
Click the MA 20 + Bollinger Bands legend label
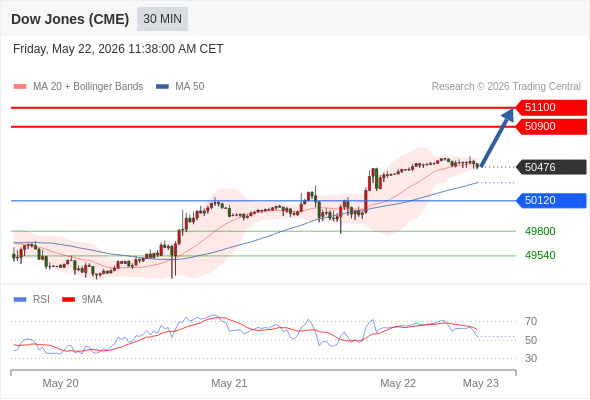(x=88, y=87)
